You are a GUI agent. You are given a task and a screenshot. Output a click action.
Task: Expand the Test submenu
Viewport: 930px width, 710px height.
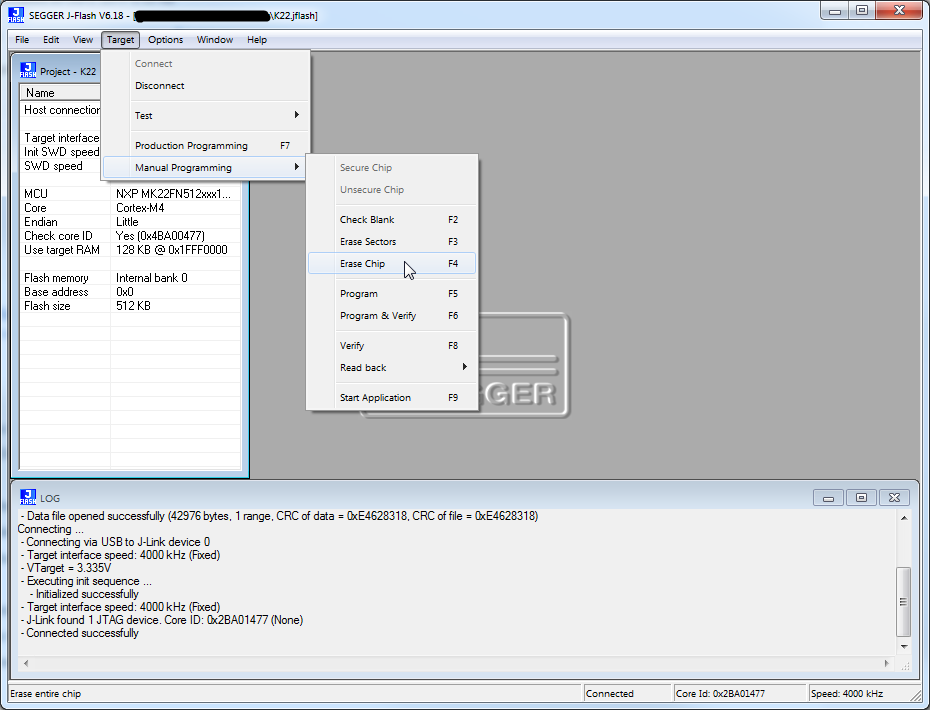point(206,115)
